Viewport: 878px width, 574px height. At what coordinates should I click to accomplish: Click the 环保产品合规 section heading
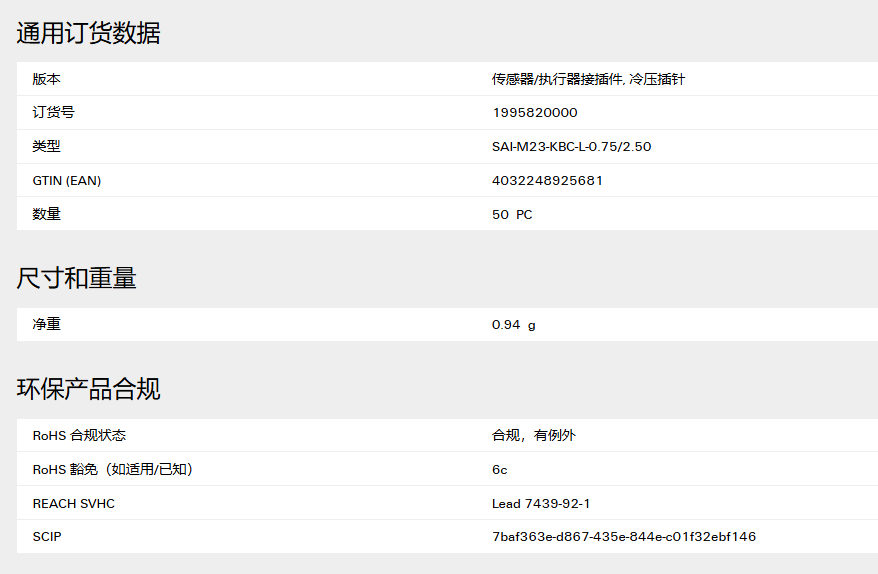point(88,389)
